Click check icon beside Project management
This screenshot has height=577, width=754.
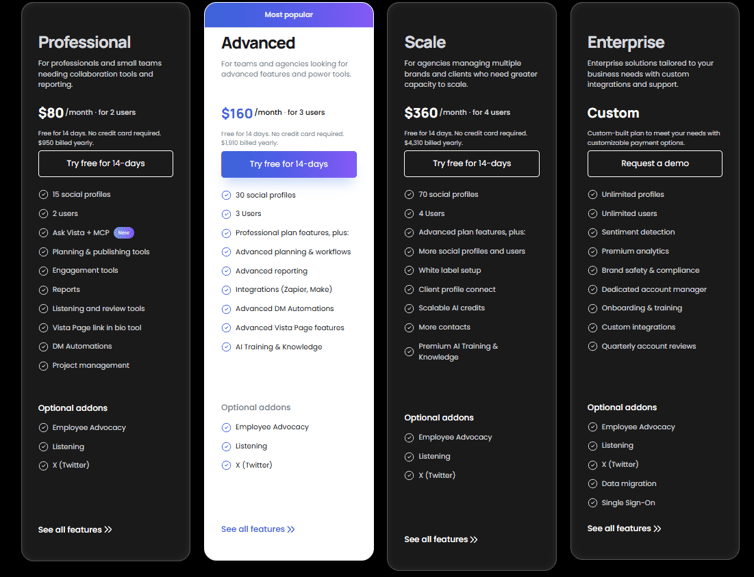coord(43,365)
